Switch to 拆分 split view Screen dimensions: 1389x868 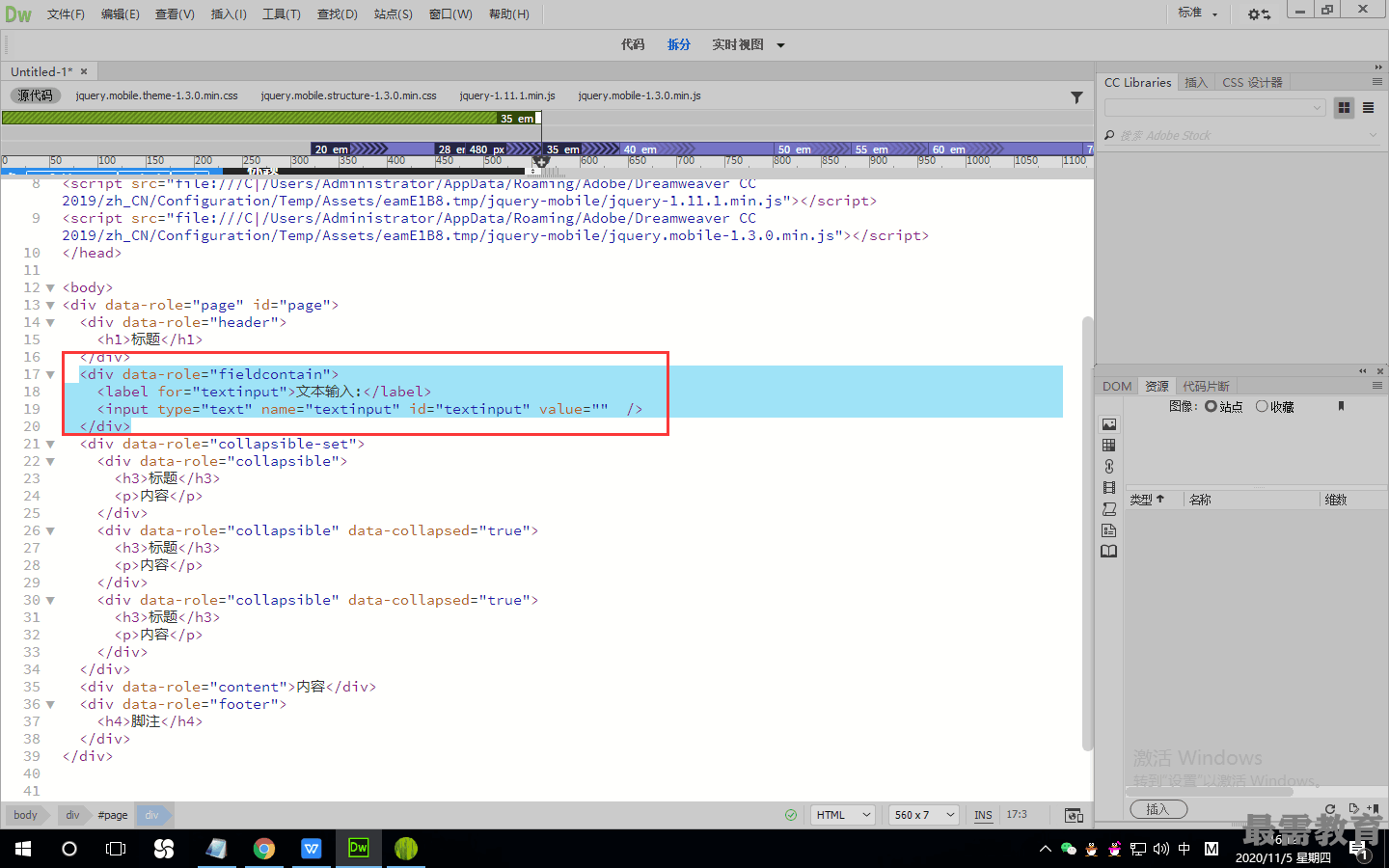pos(679,44)
